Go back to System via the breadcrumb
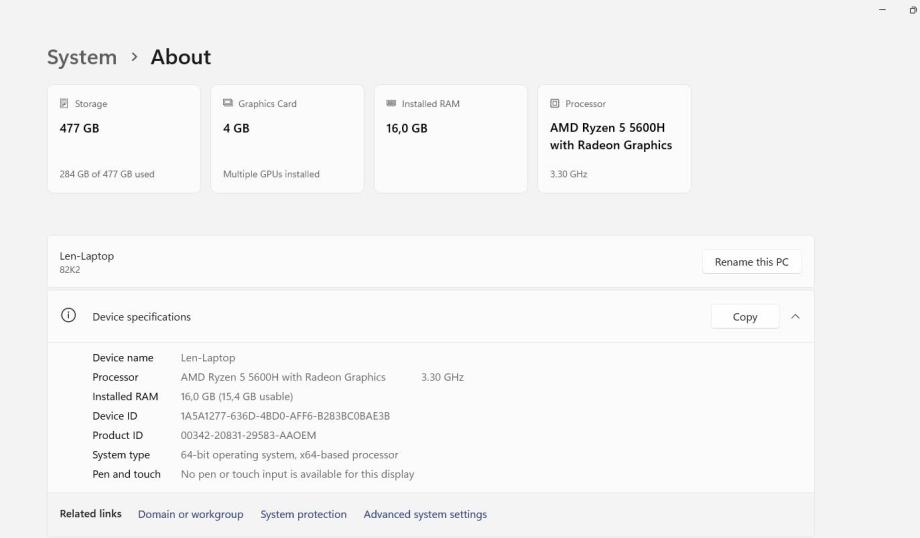This screenshot has width=920, height=538. [x=82, y=58]
